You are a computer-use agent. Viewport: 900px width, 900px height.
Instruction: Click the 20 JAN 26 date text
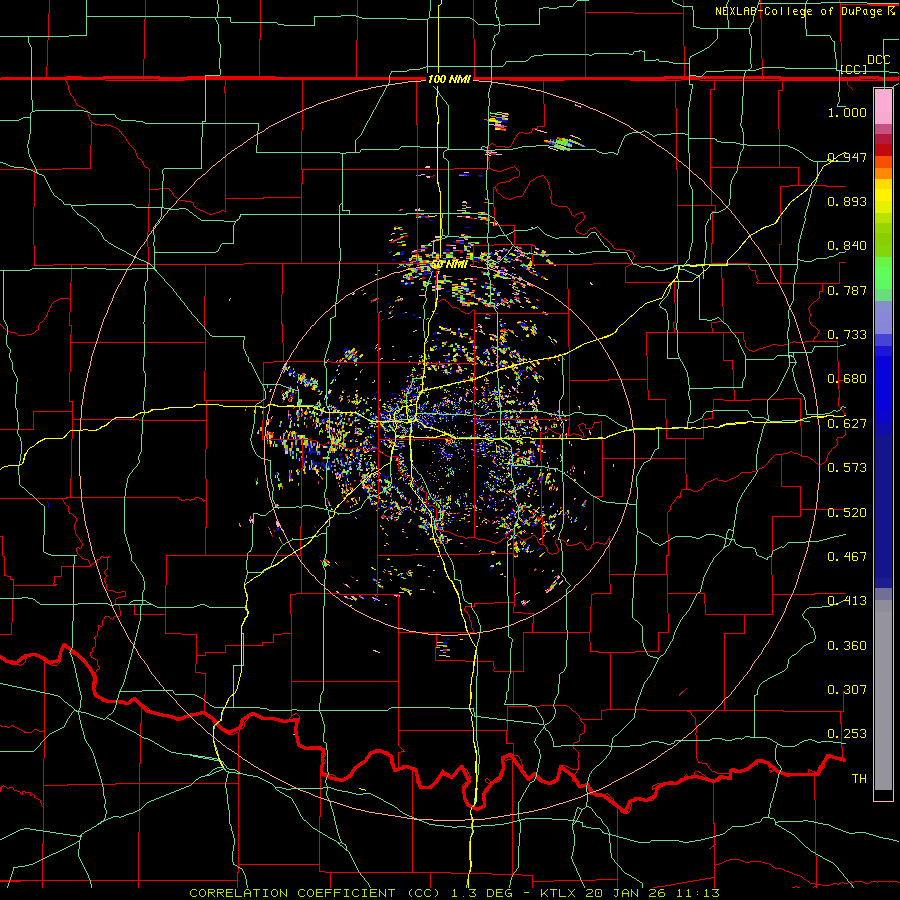pyautogui.click(x=626, y=893)
